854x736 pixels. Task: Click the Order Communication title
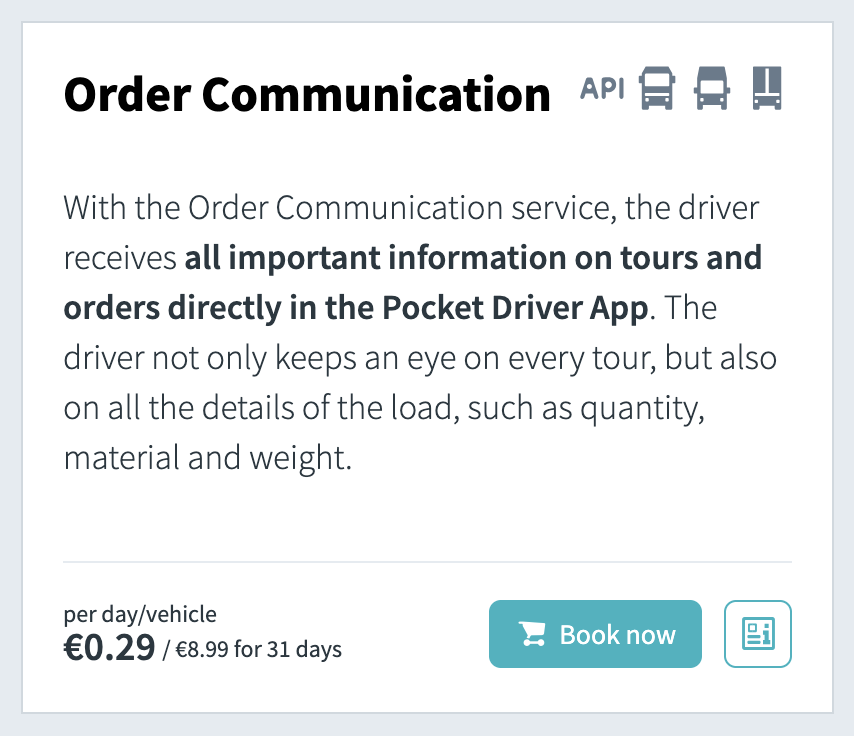[x=307, y=93]
